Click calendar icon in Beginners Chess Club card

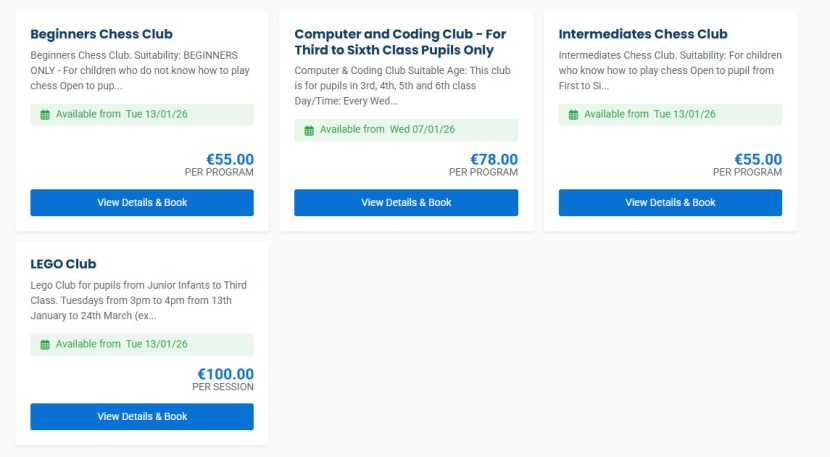tap(45, 115)
